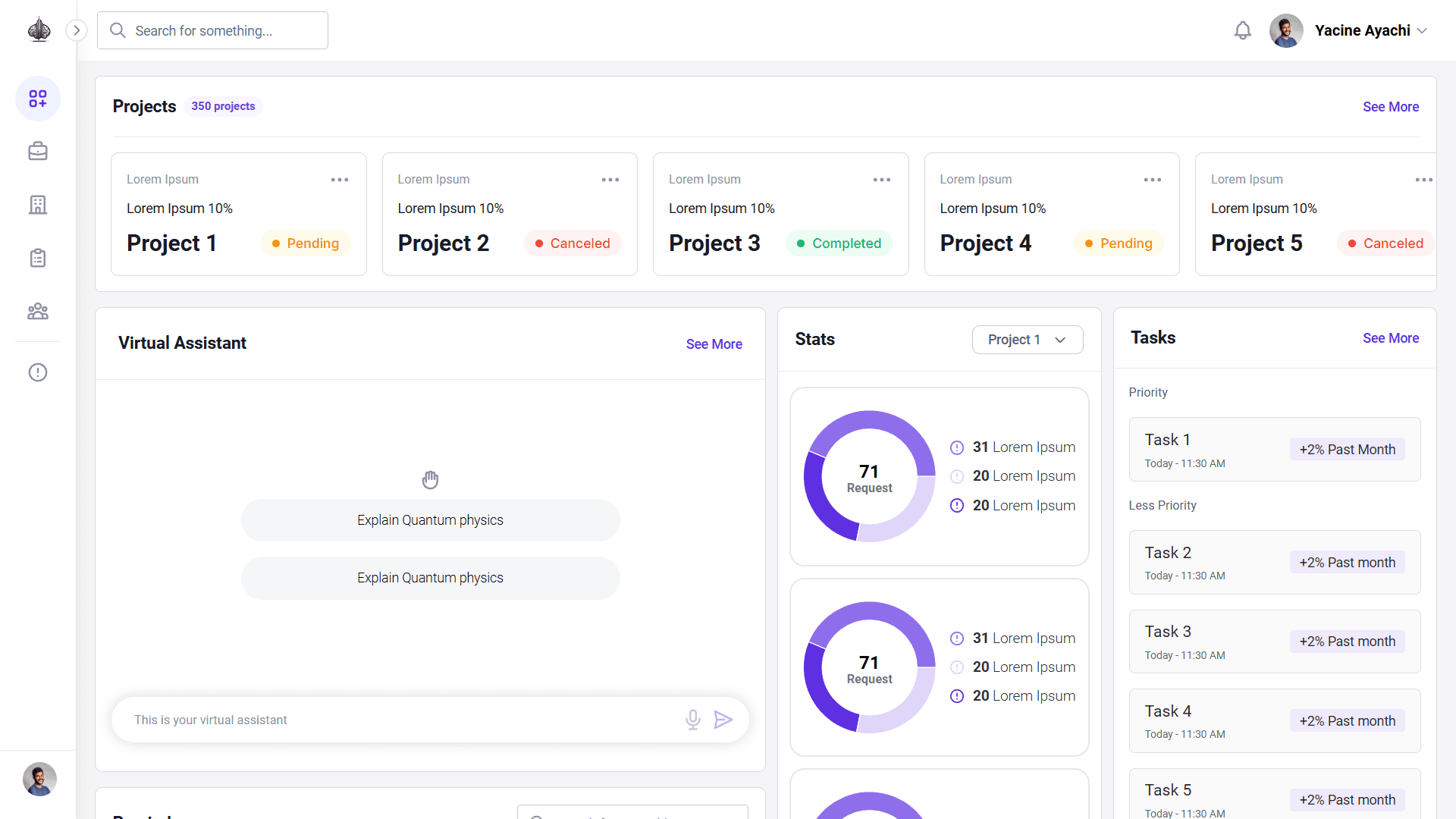Focus the Search for something field
Viewport: 1456px width, 819px height.
[212, 30]
